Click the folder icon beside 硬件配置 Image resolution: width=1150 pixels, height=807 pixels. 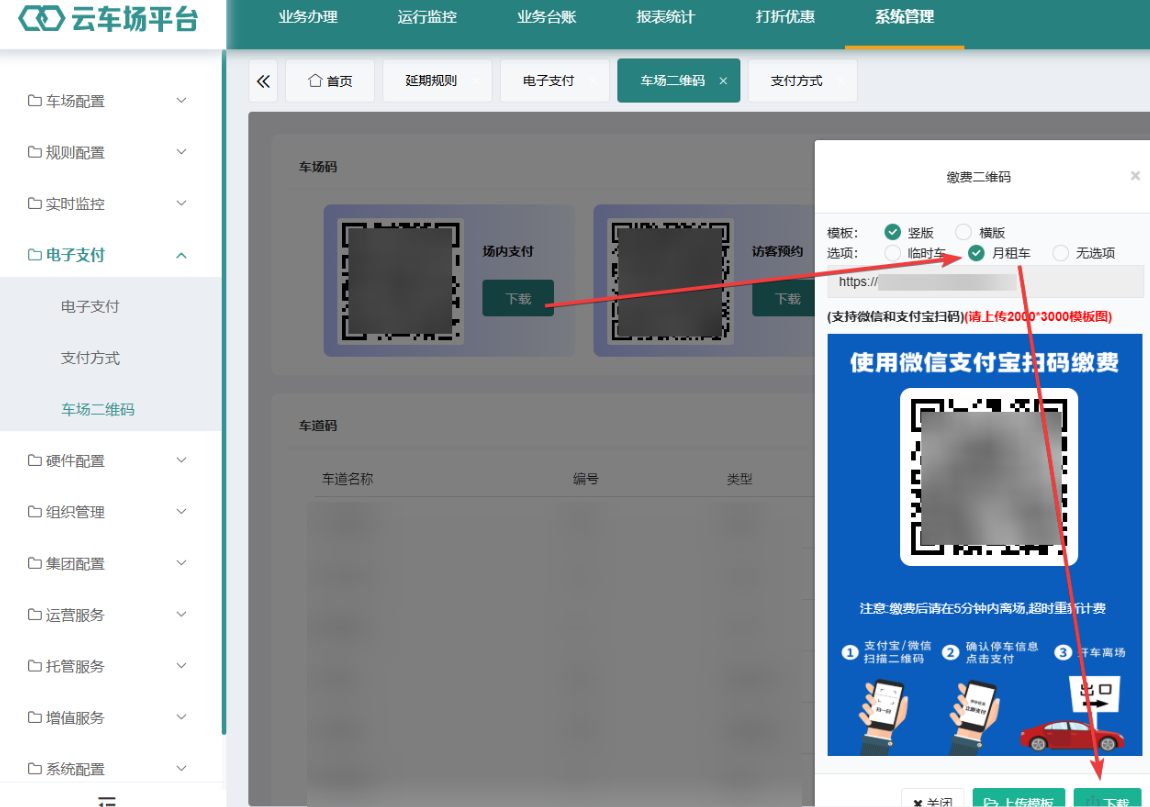coord(34,460)
